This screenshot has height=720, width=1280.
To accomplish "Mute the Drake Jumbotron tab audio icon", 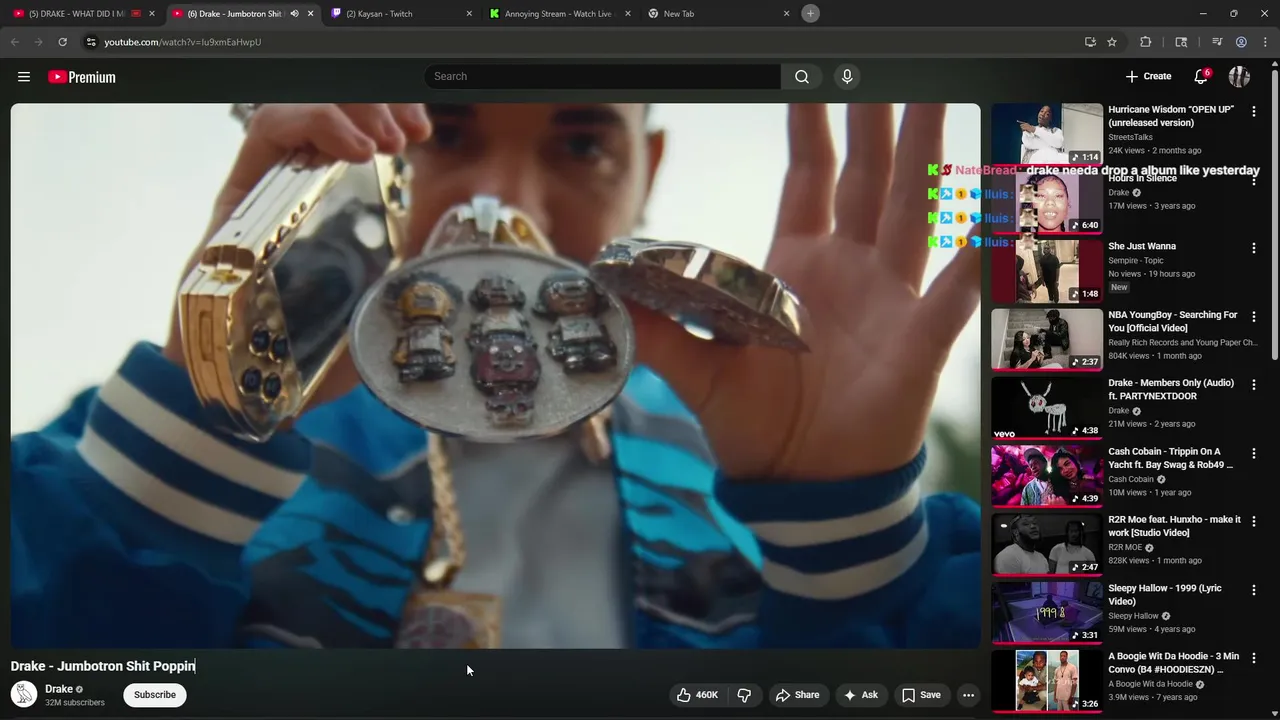I will pos(294,14).
